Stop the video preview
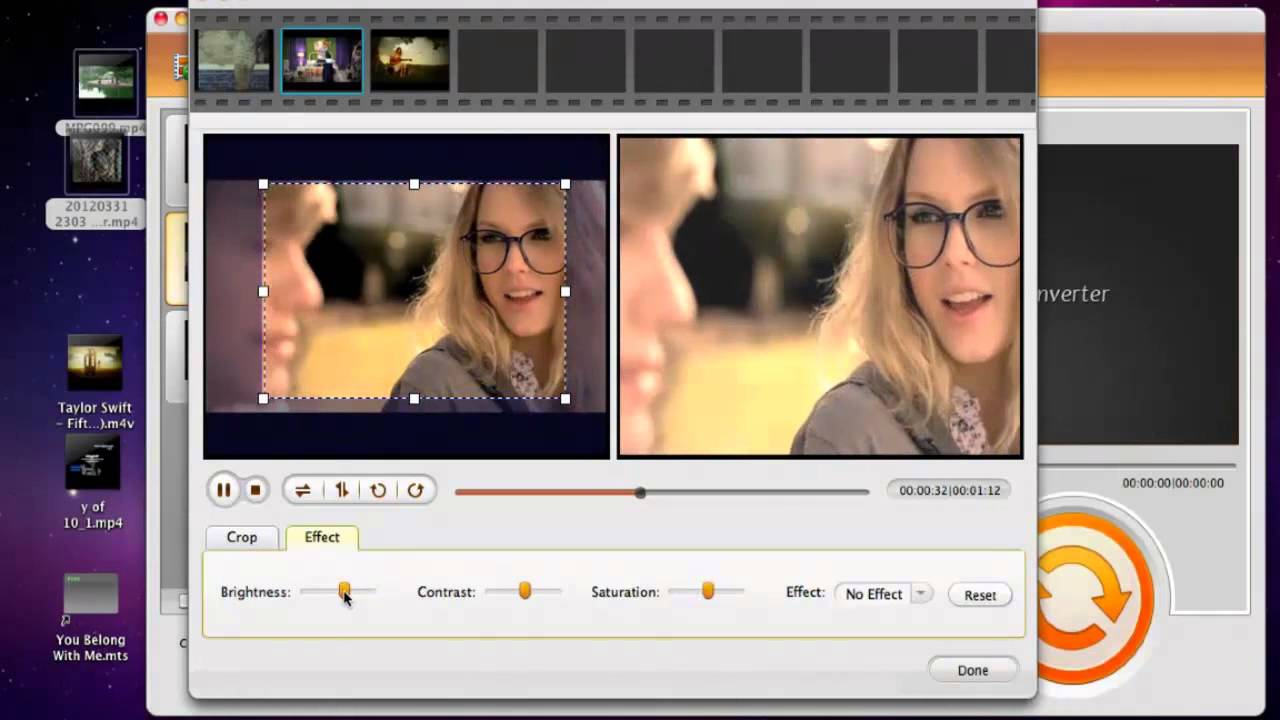 255,490
